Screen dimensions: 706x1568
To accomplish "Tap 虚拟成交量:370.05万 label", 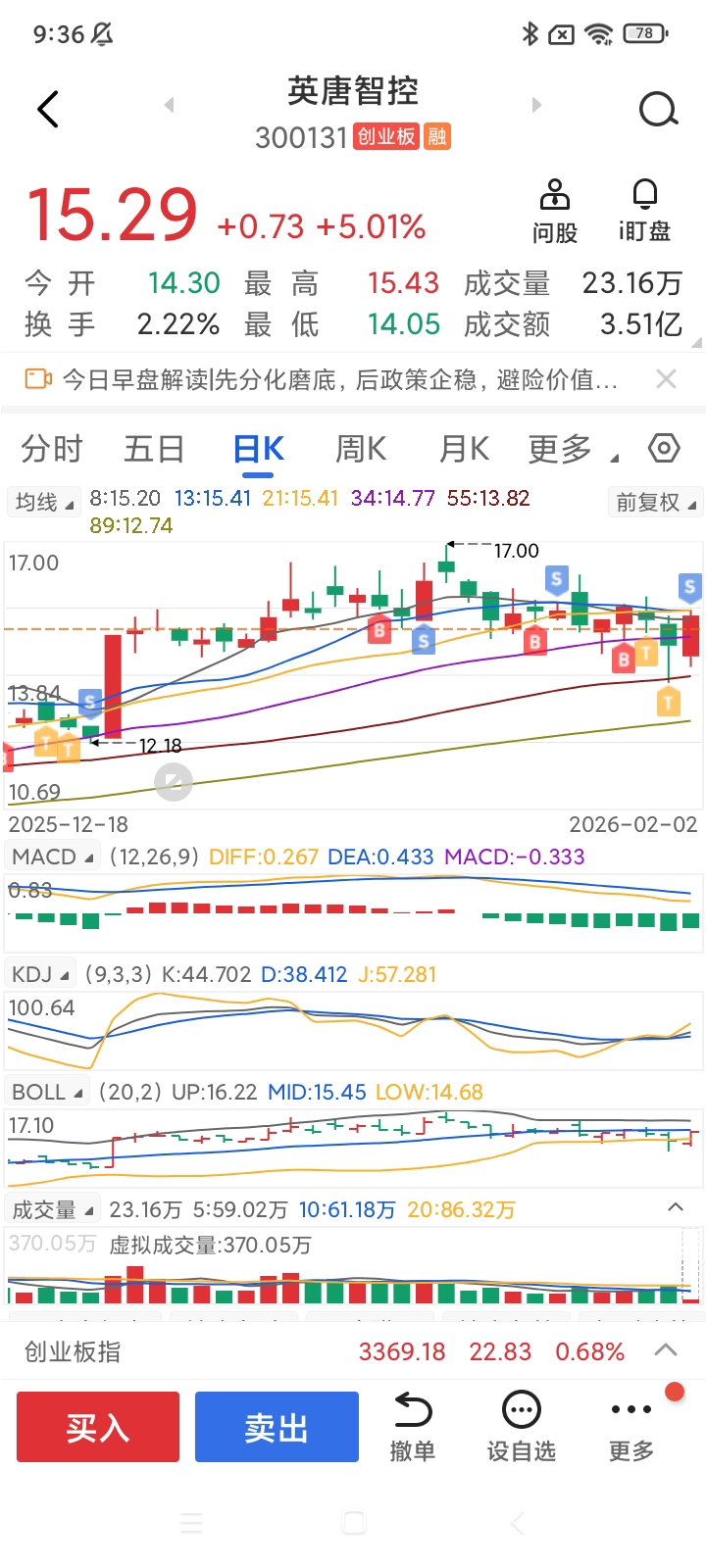I will (210, 1245).
